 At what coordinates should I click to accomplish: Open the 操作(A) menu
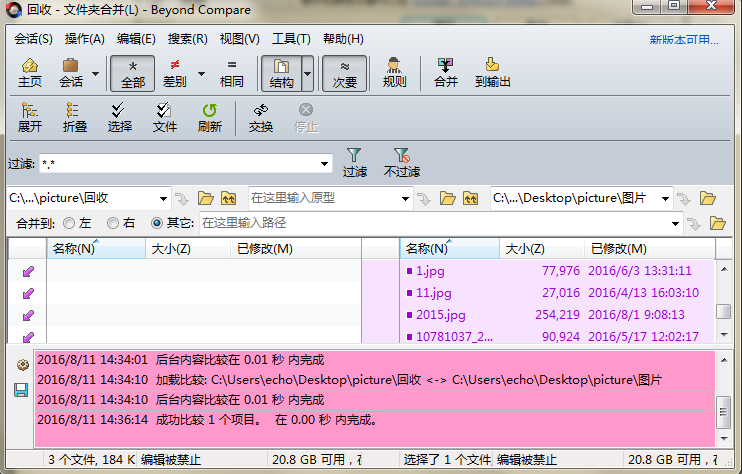click(84, 39)
